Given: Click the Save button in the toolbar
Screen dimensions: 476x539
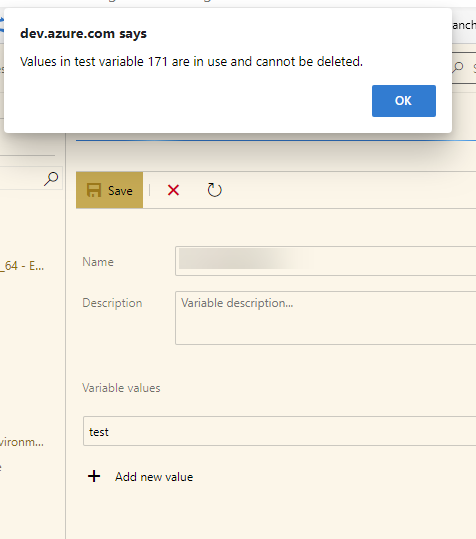Looking at the screenshot, I should tap(109, 190).
